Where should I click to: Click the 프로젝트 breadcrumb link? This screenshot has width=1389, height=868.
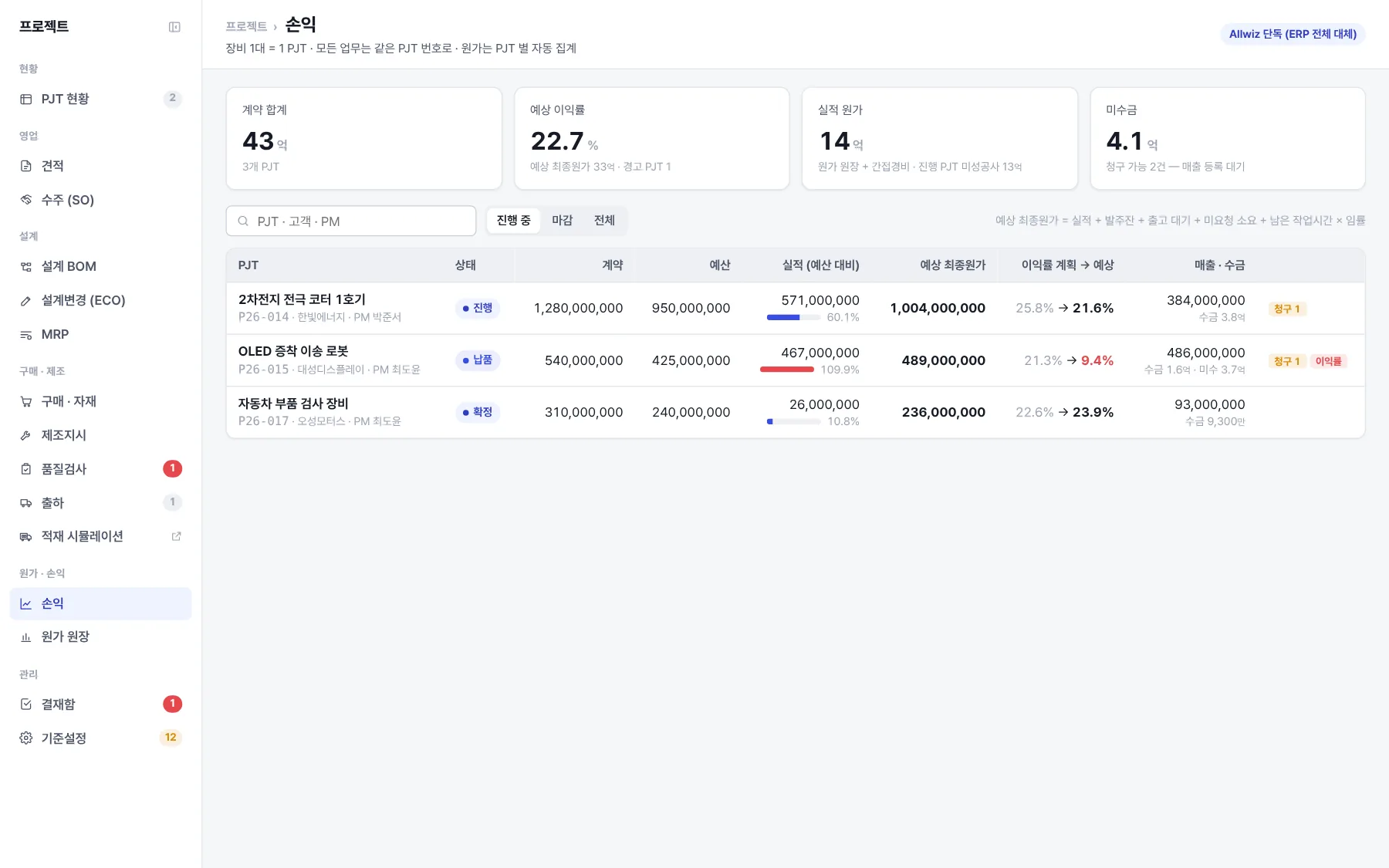click(246, 26)
